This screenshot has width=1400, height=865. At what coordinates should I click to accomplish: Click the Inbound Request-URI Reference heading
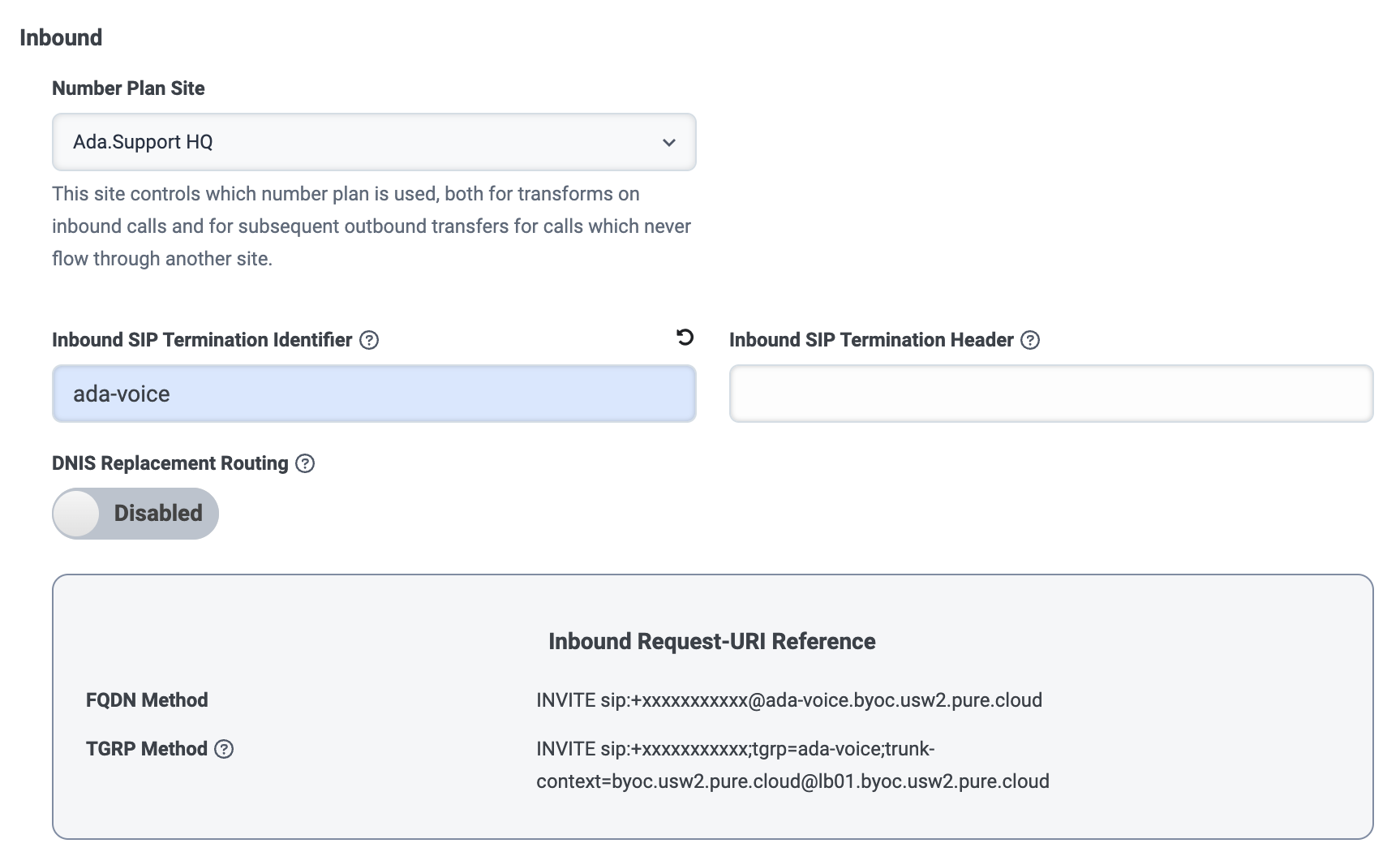[711, 641]
